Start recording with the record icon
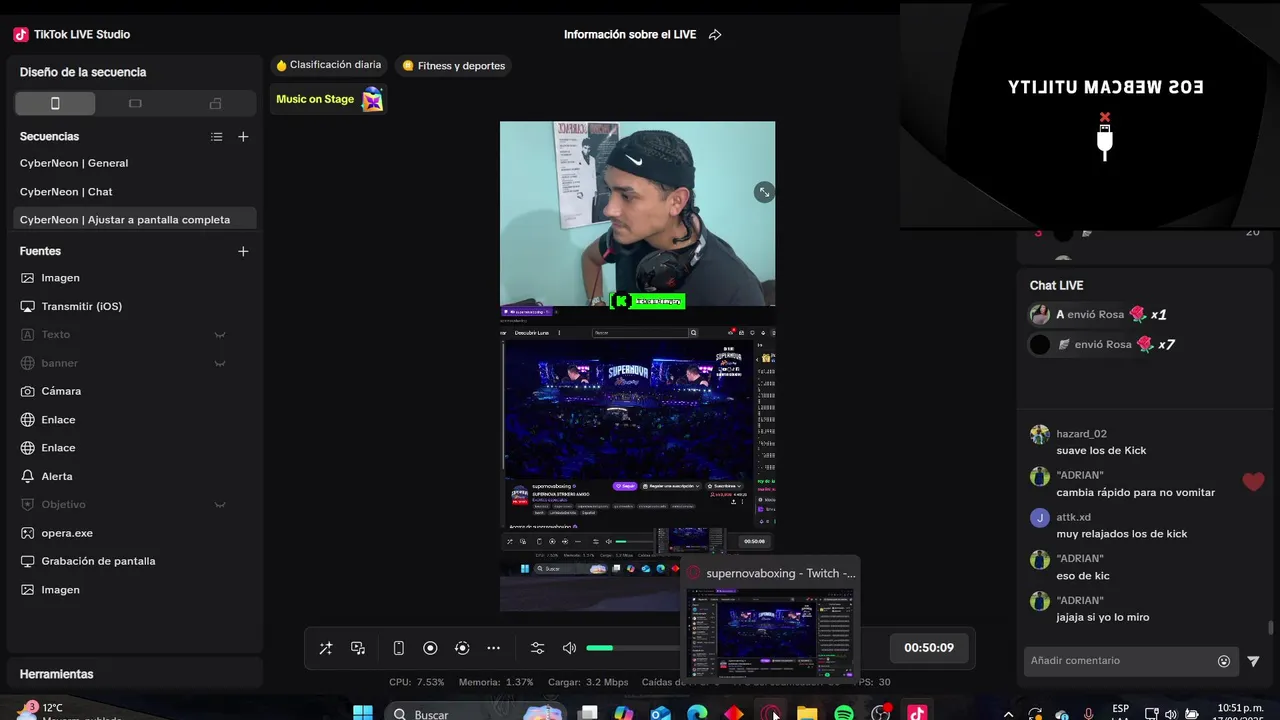This screenshot has width=1280, height=720. point(430,648)
